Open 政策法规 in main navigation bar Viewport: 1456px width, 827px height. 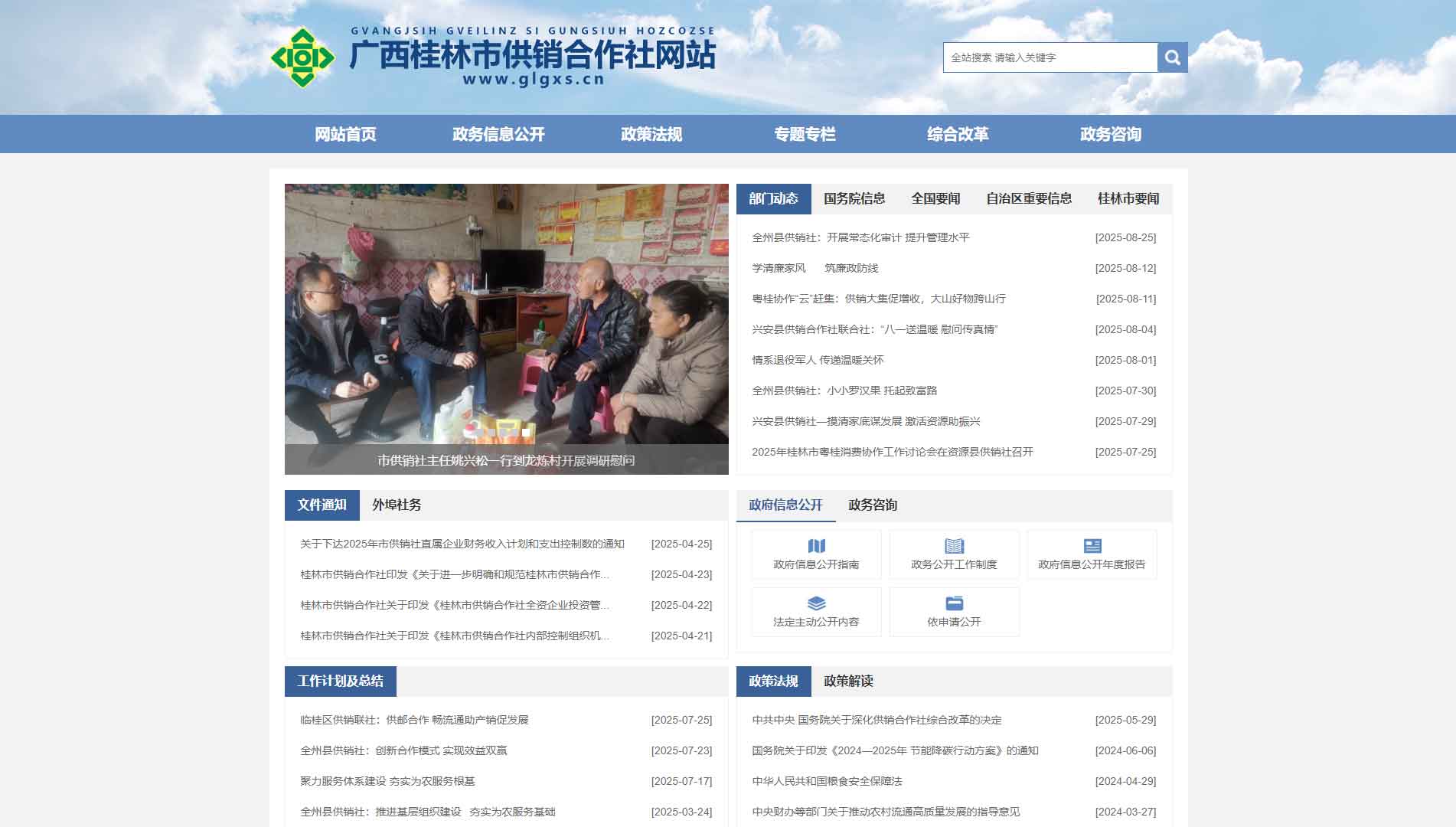651,134
